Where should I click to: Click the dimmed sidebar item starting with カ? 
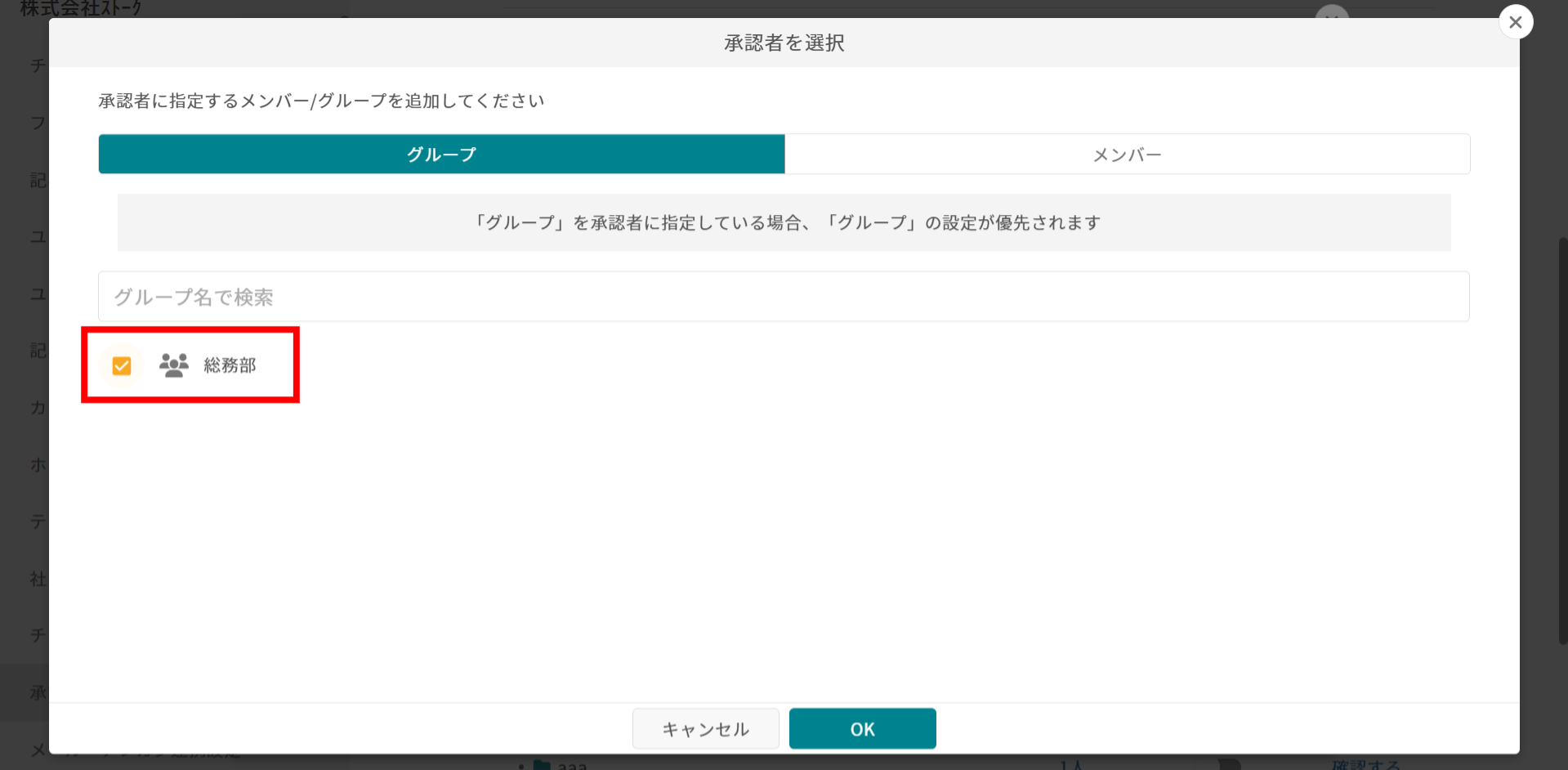click(38, 407)
